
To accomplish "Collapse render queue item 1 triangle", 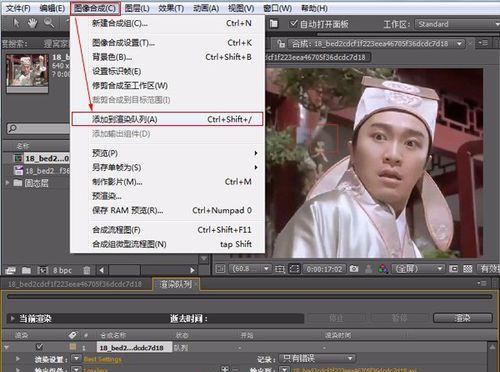I will [x=6, y=347].
